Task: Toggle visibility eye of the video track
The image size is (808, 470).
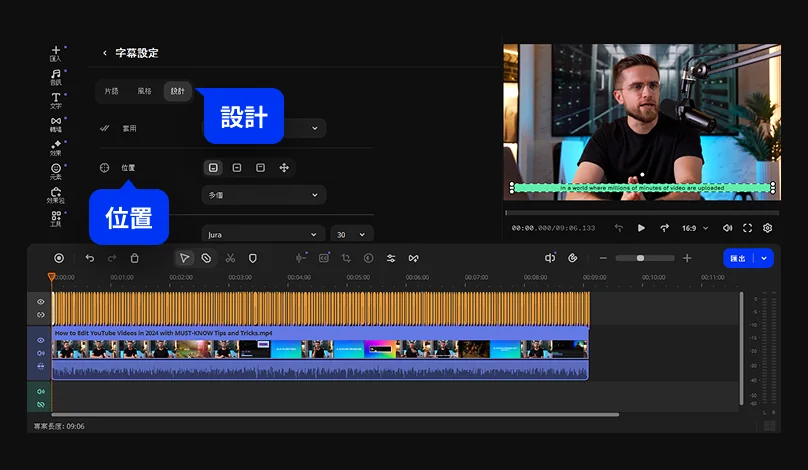Action: 41,340
